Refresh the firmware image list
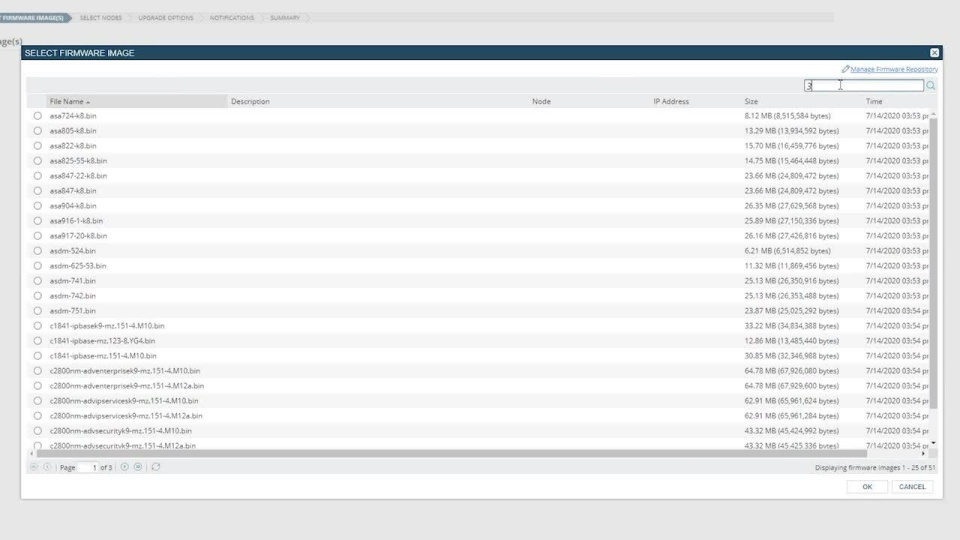 156,467
